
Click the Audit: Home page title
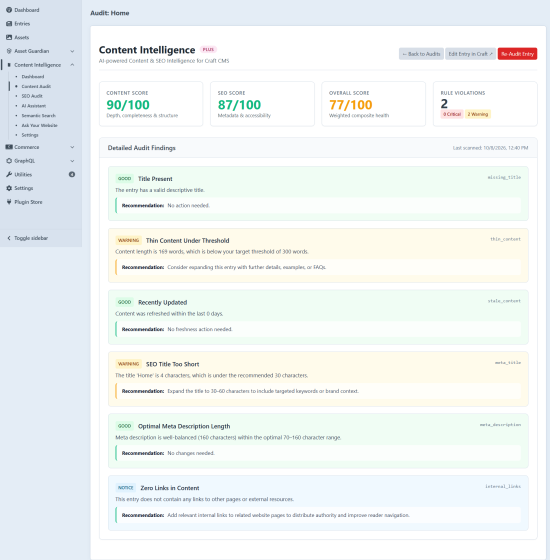click(110, 13)
